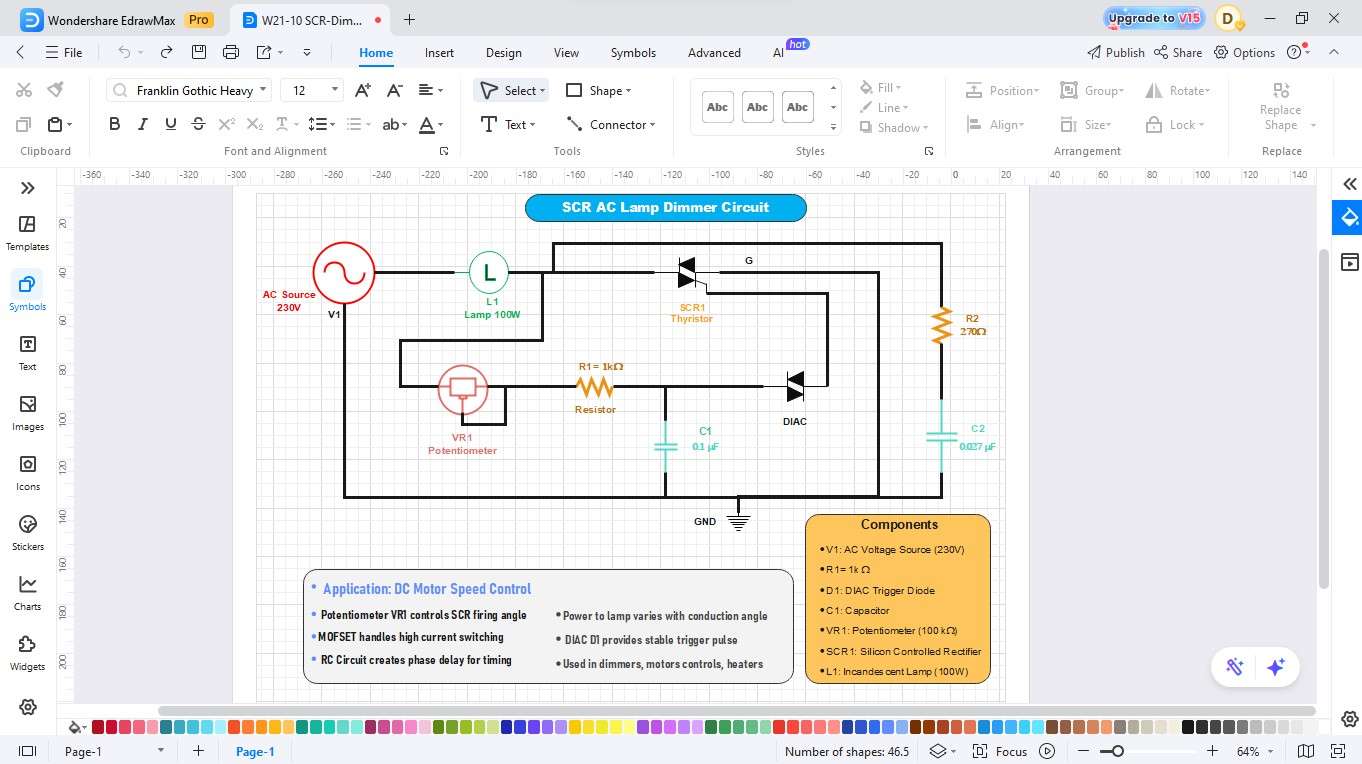
Task: Click the Redo arrow icon
Action: click(x=166, y=52)
